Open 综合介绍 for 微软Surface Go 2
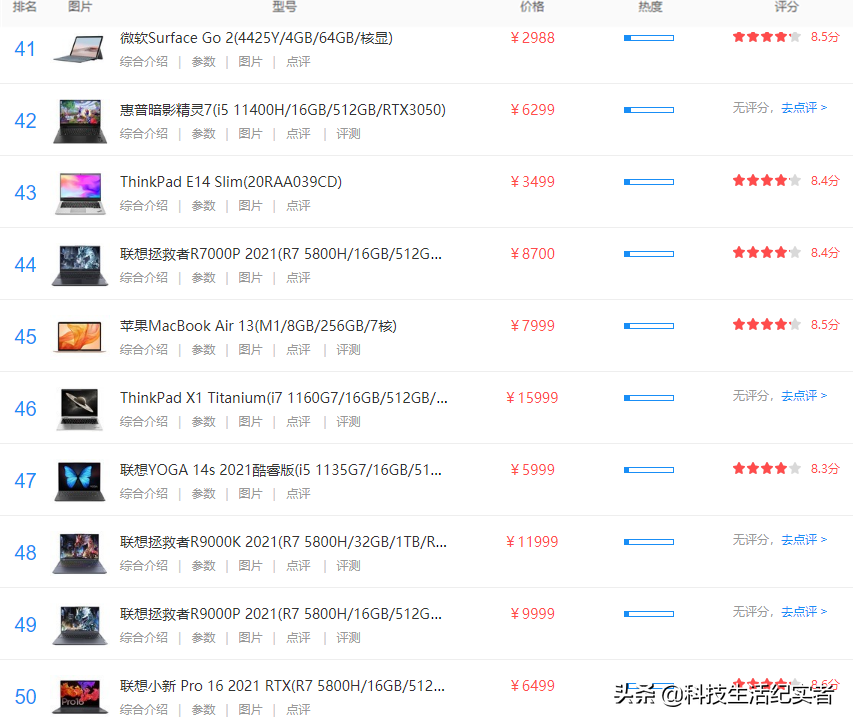This screenshot has width=853, height=724. click(x=144, y=62)
